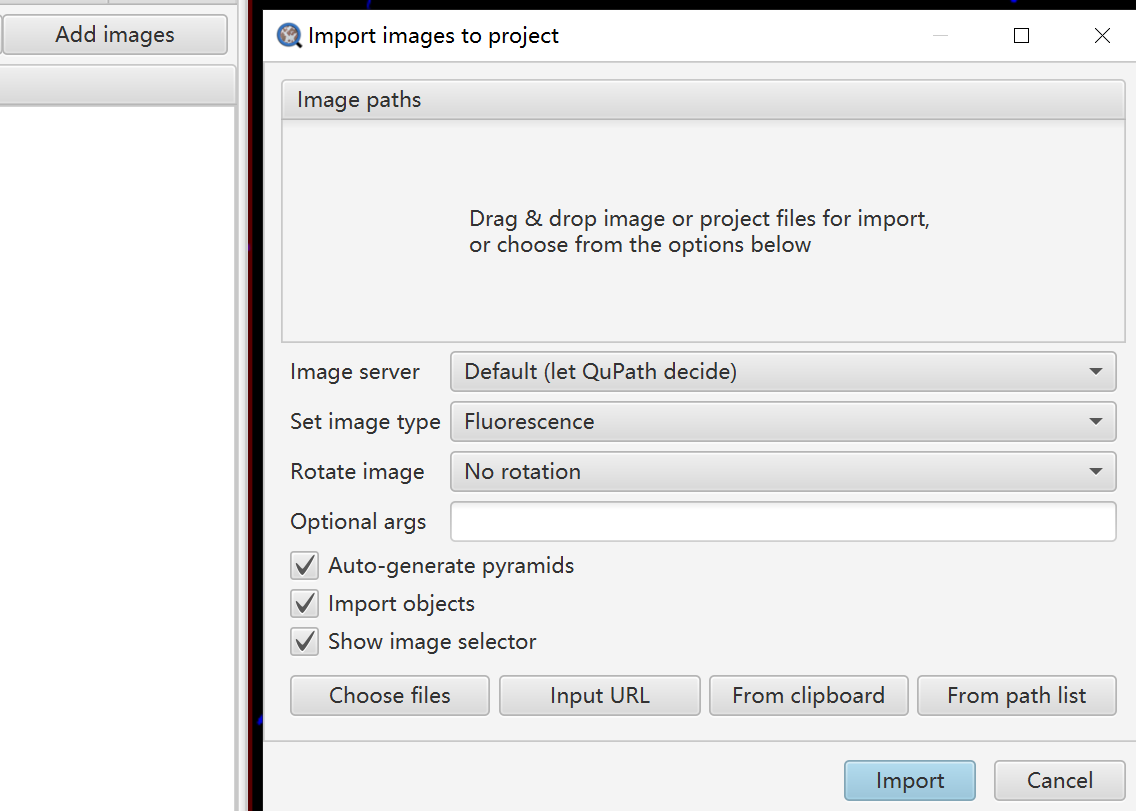The width and height of the screenshot is (1136, 811).
Task: Minimize the Import images dialog
Action: click(940, 36)
